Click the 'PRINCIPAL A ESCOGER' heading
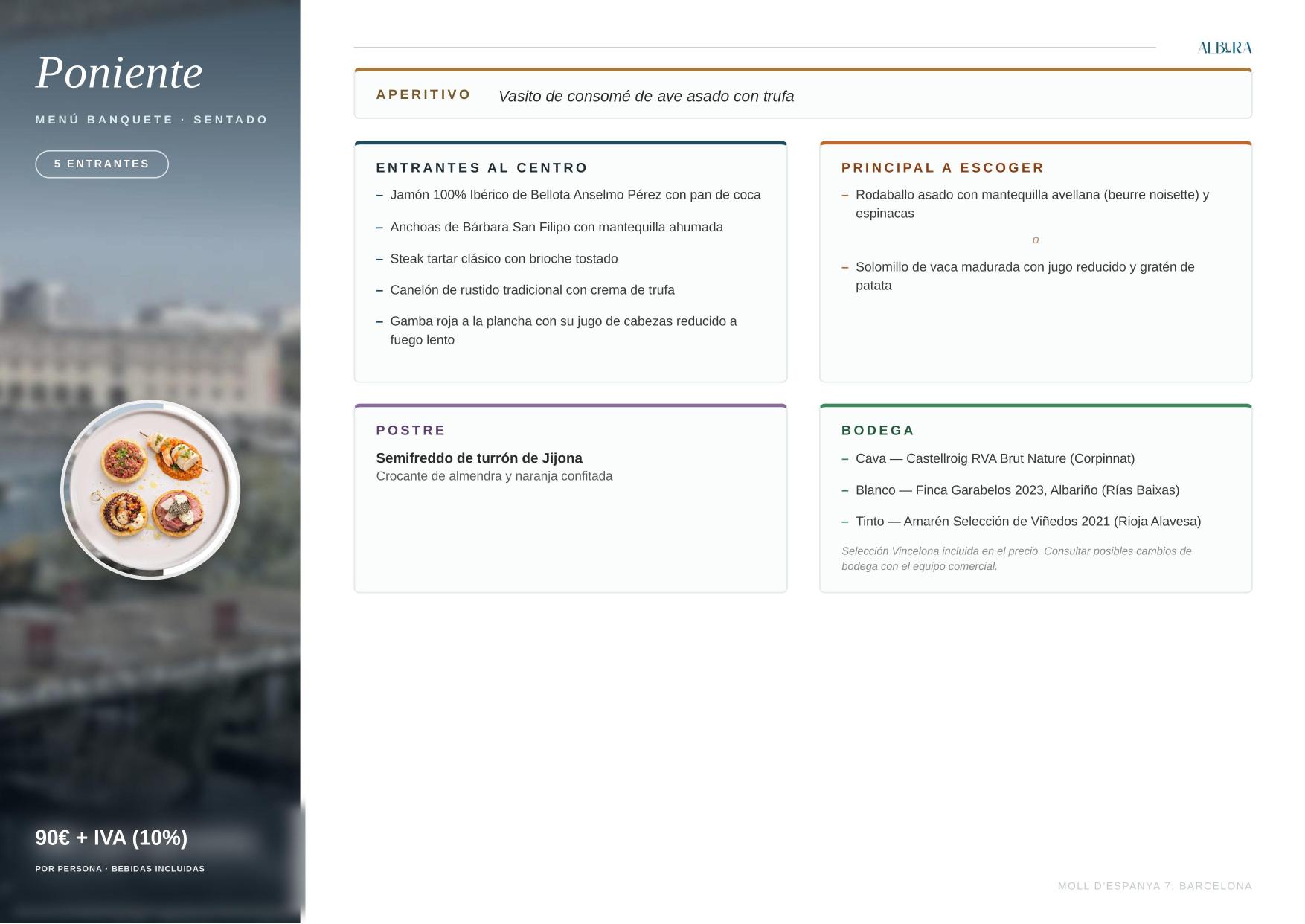Viewport: 1305px width, 924px height. point(943,168)
